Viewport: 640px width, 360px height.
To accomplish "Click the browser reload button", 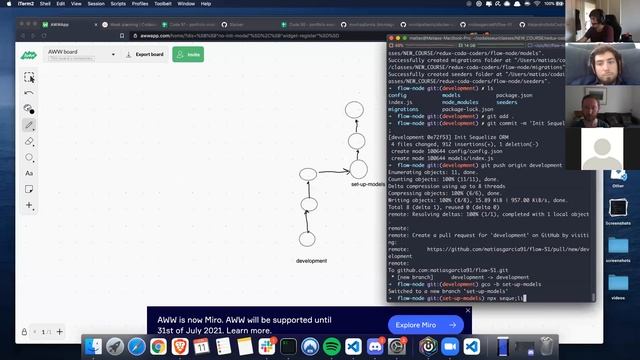I will pos(44,36).
